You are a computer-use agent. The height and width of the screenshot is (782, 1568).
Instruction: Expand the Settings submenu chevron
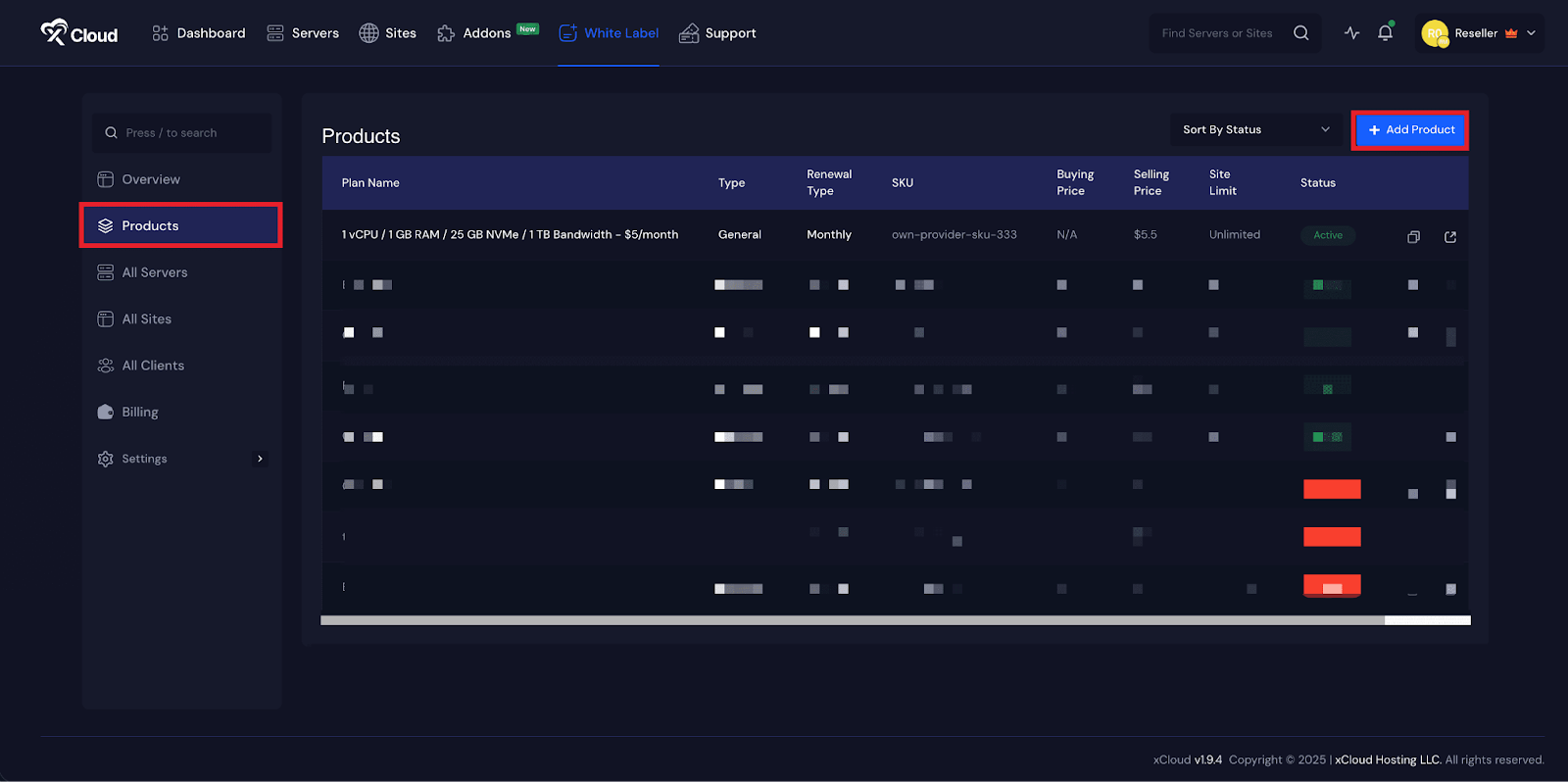click(260, 459)
